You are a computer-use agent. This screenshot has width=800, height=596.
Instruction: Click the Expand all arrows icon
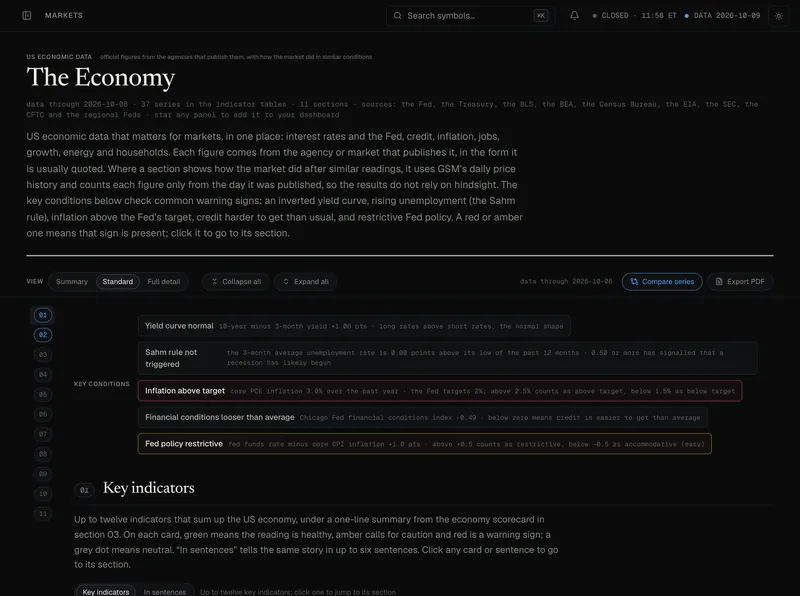pyautogui.click(x=286, y=282)
